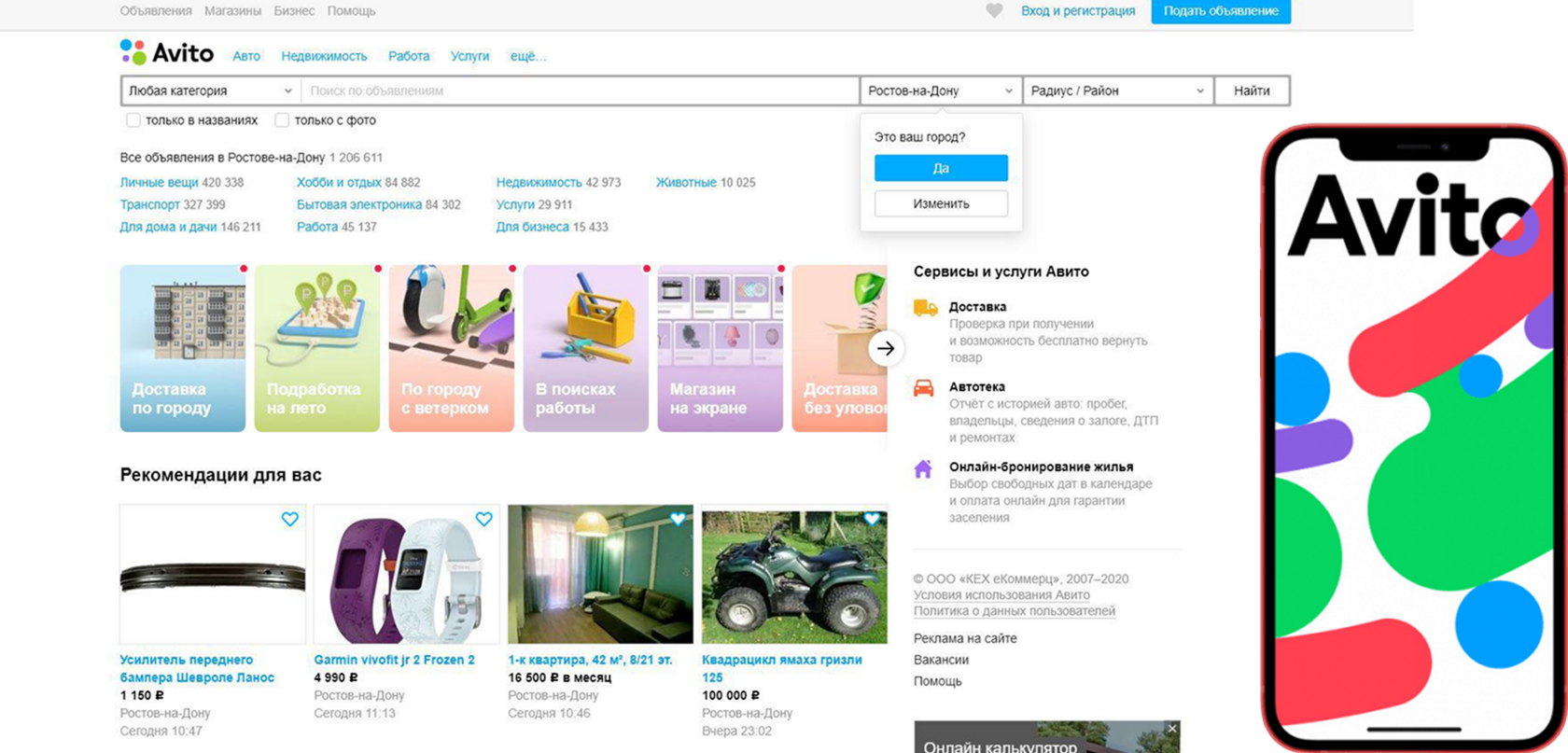1568x753 pixels.
Task: Open По городу с ветерком card
Action: (452, 348)
